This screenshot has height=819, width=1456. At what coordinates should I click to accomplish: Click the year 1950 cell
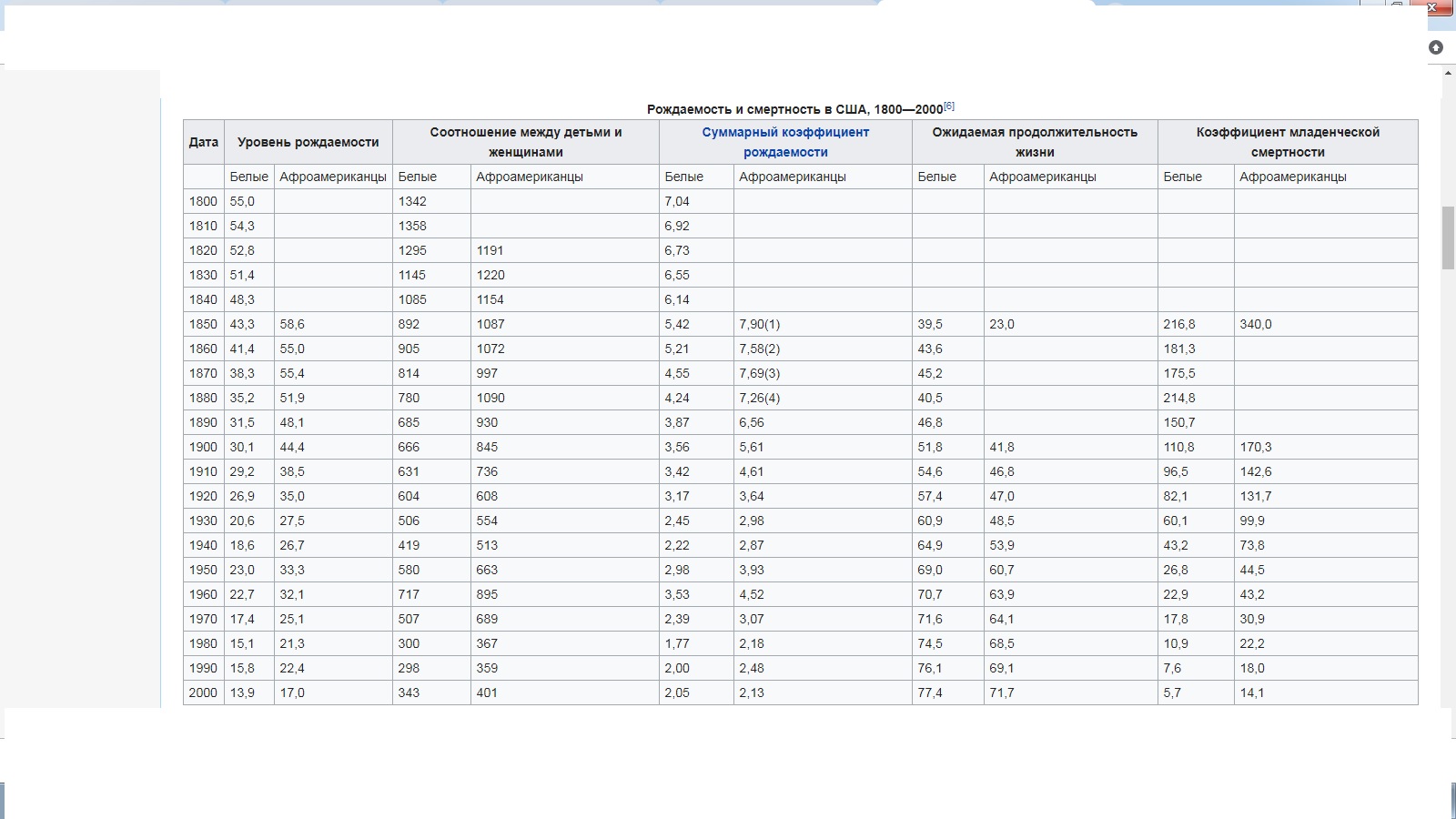(203, 570)
